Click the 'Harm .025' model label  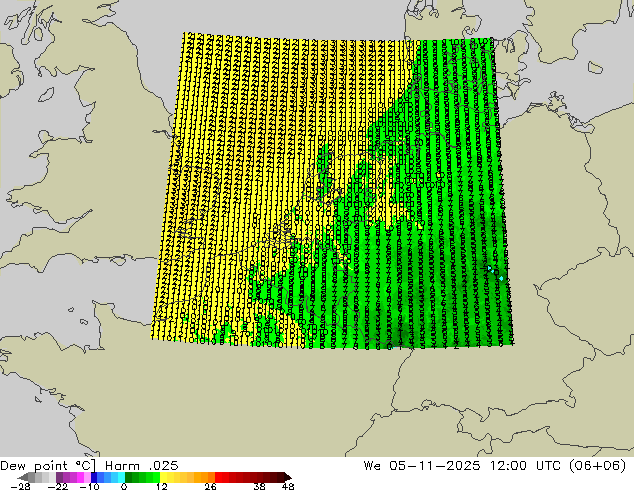(x=142, y=466)
